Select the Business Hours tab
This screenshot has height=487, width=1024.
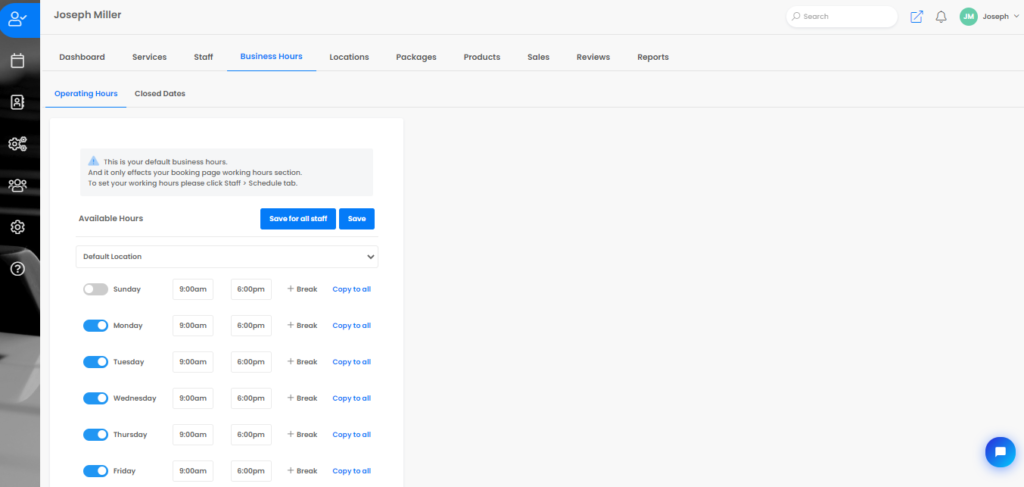coord(271,57)
